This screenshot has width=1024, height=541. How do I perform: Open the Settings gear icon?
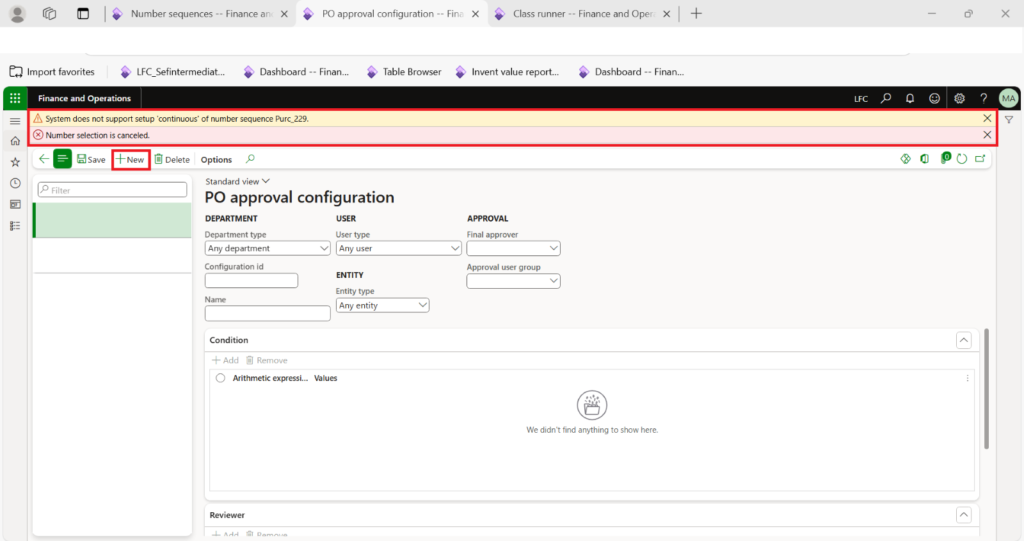[x=959, y=98]
